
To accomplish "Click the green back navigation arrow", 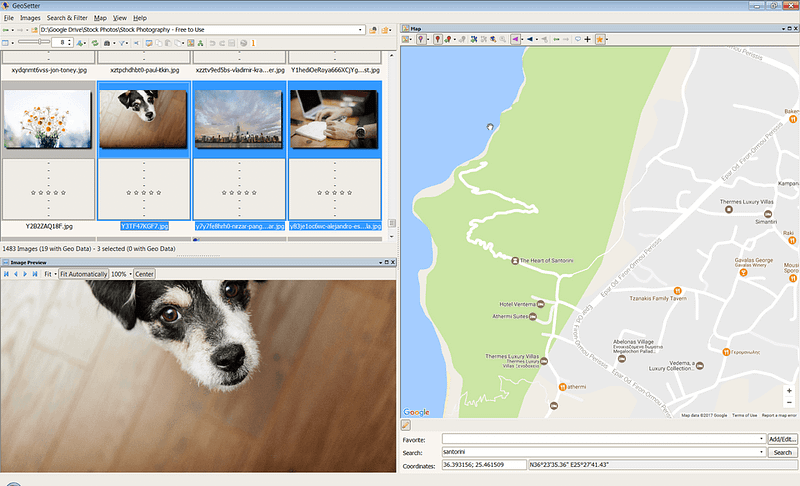I will coord(6,30).
